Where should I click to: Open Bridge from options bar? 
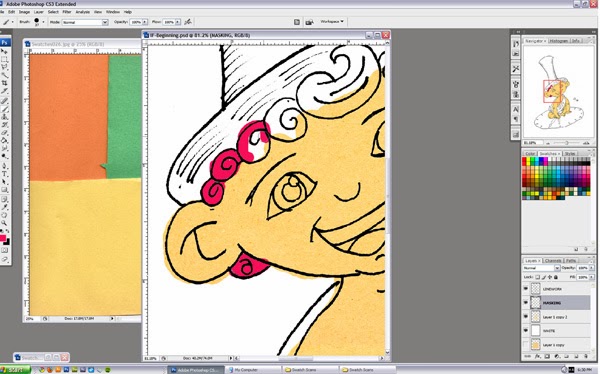pos(309,22)
